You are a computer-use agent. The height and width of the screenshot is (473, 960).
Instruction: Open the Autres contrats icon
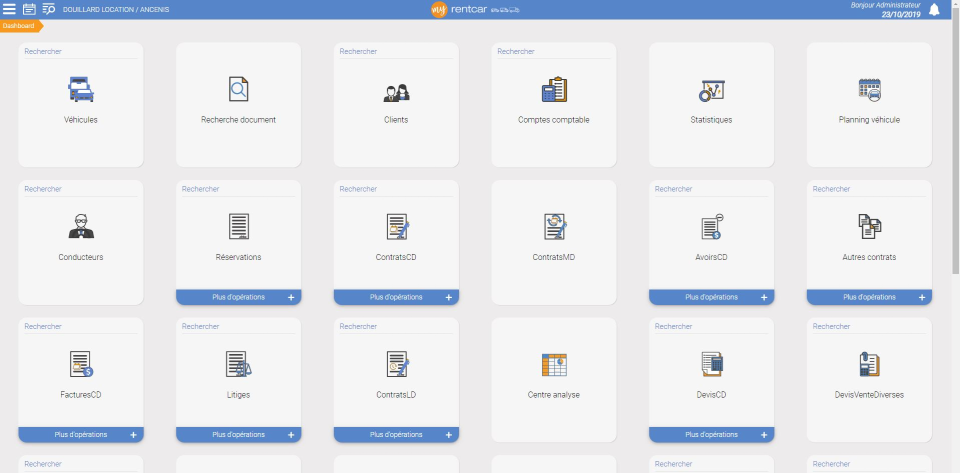pos(869,226)
